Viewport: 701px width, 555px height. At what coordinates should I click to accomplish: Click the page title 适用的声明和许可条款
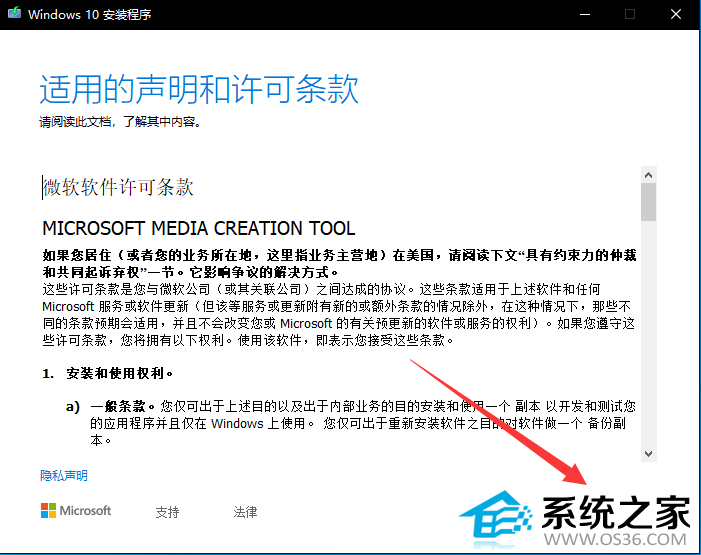(199, 89)
